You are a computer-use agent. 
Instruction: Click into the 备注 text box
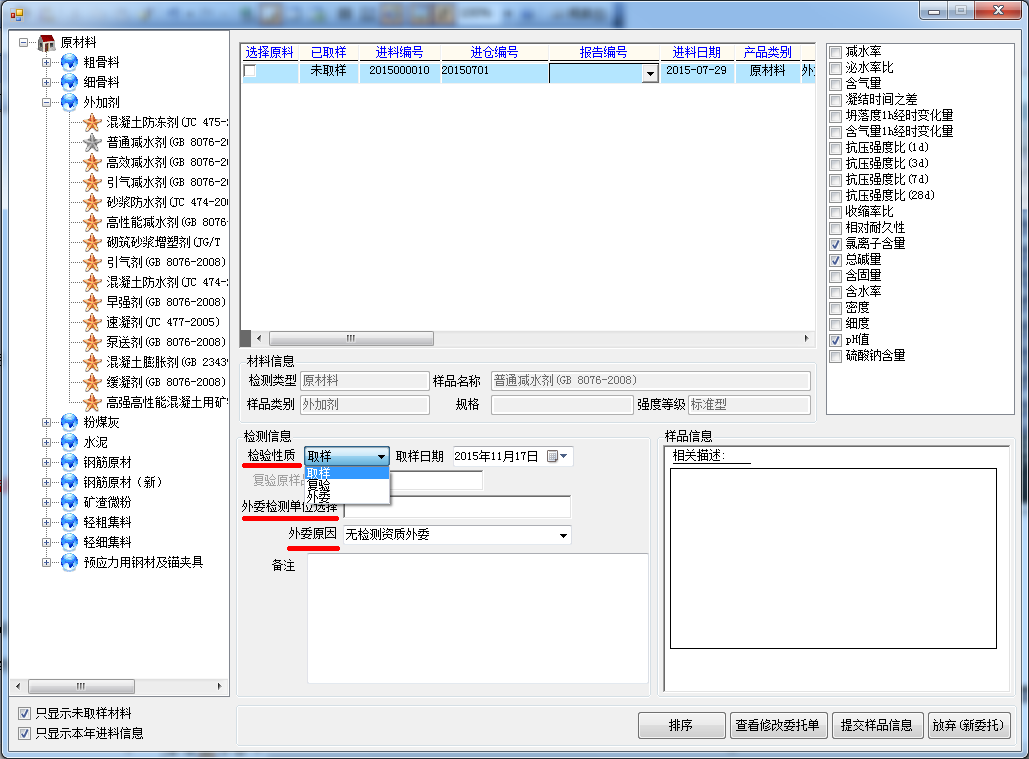click(477, 618)
